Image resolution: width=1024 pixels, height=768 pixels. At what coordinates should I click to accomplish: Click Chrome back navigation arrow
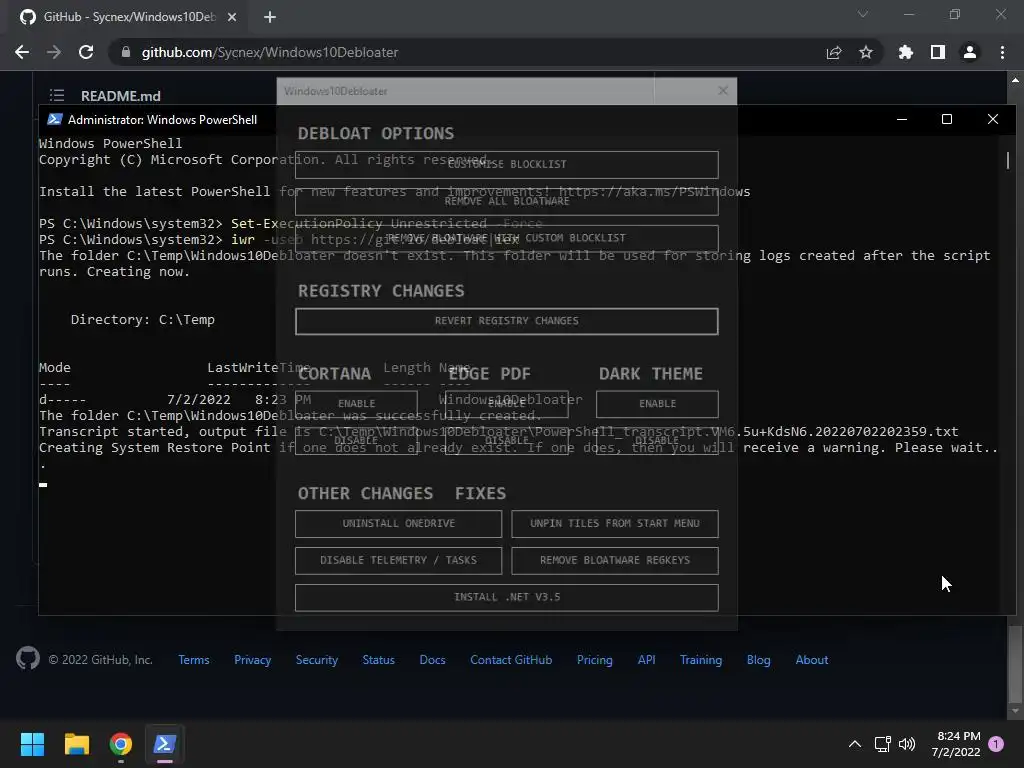22,52
